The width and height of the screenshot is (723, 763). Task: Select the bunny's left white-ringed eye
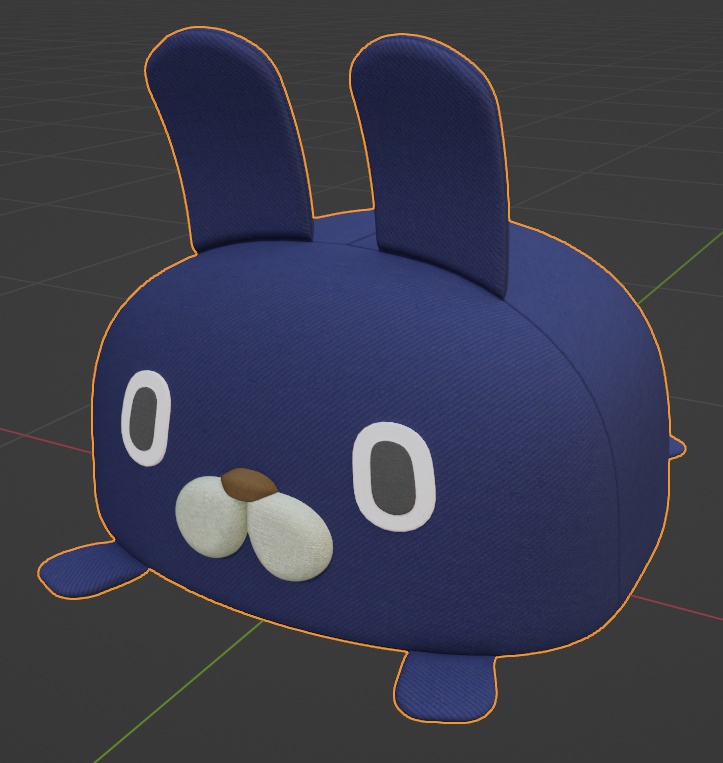coord(146,418)
